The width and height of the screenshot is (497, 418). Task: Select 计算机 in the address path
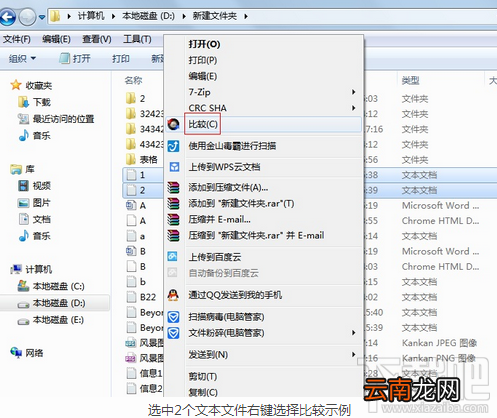click(x=91, y=16)
